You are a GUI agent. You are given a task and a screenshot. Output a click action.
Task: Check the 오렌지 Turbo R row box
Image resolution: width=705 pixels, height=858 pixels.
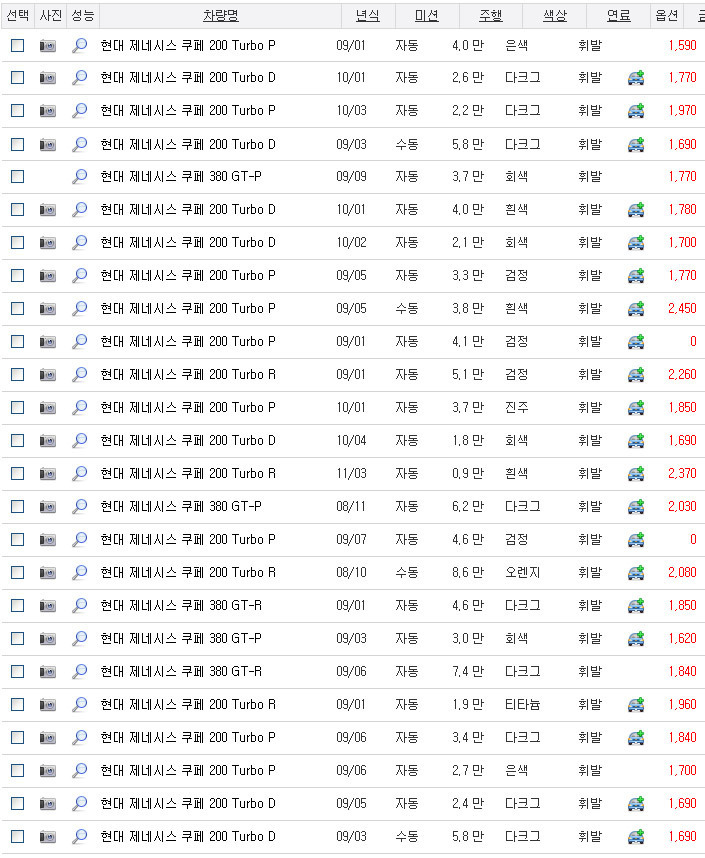[x=18, y=572]
